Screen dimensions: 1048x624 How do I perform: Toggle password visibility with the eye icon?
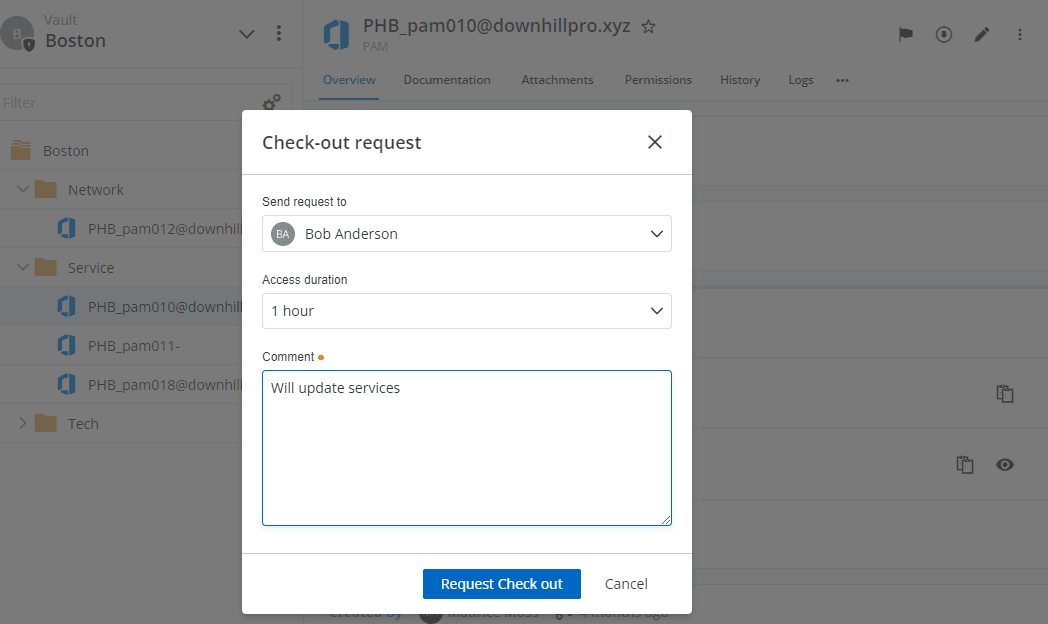coord(1005,464)
